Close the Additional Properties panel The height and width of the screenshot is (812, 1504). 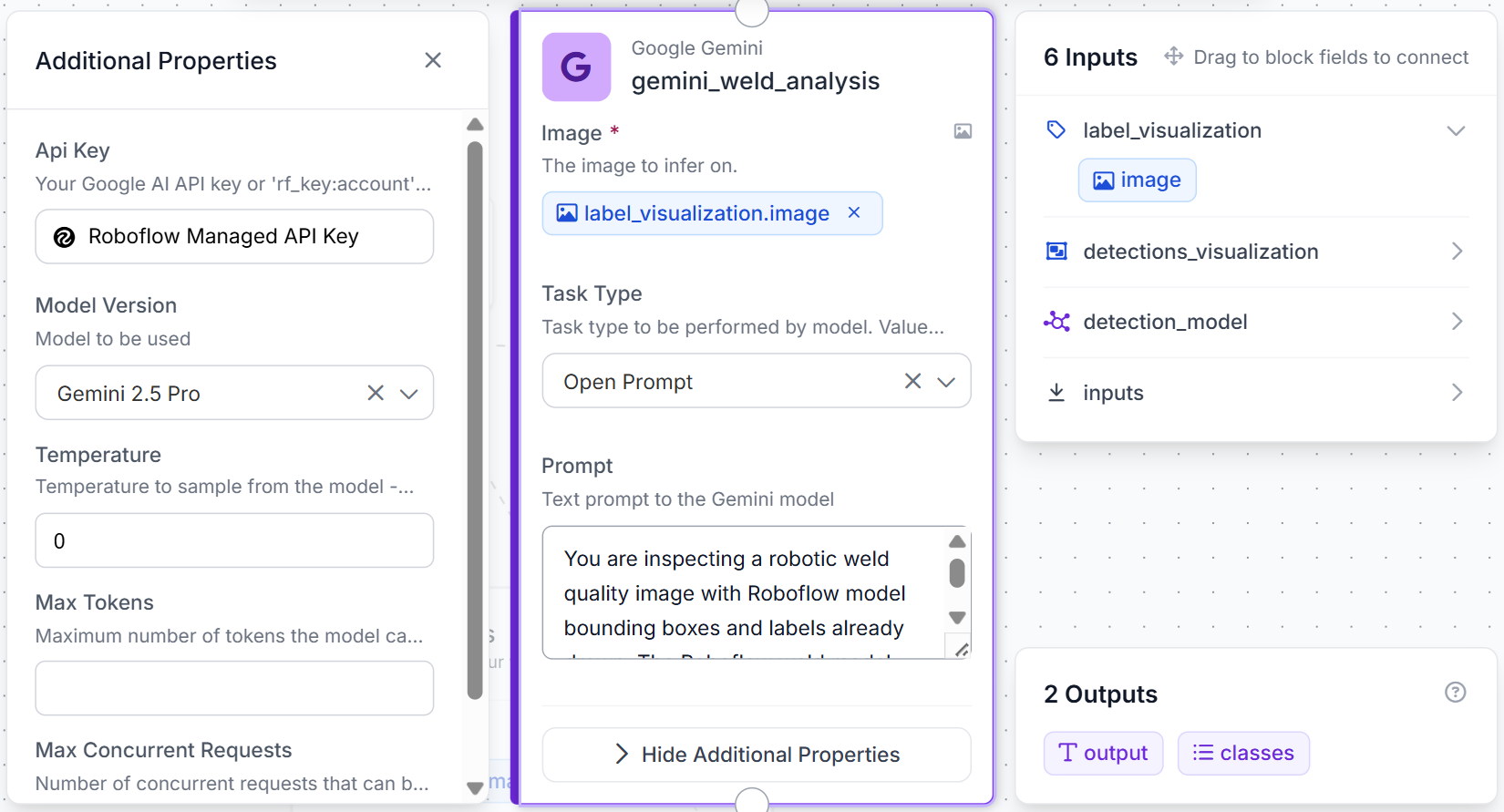(433, 60)
